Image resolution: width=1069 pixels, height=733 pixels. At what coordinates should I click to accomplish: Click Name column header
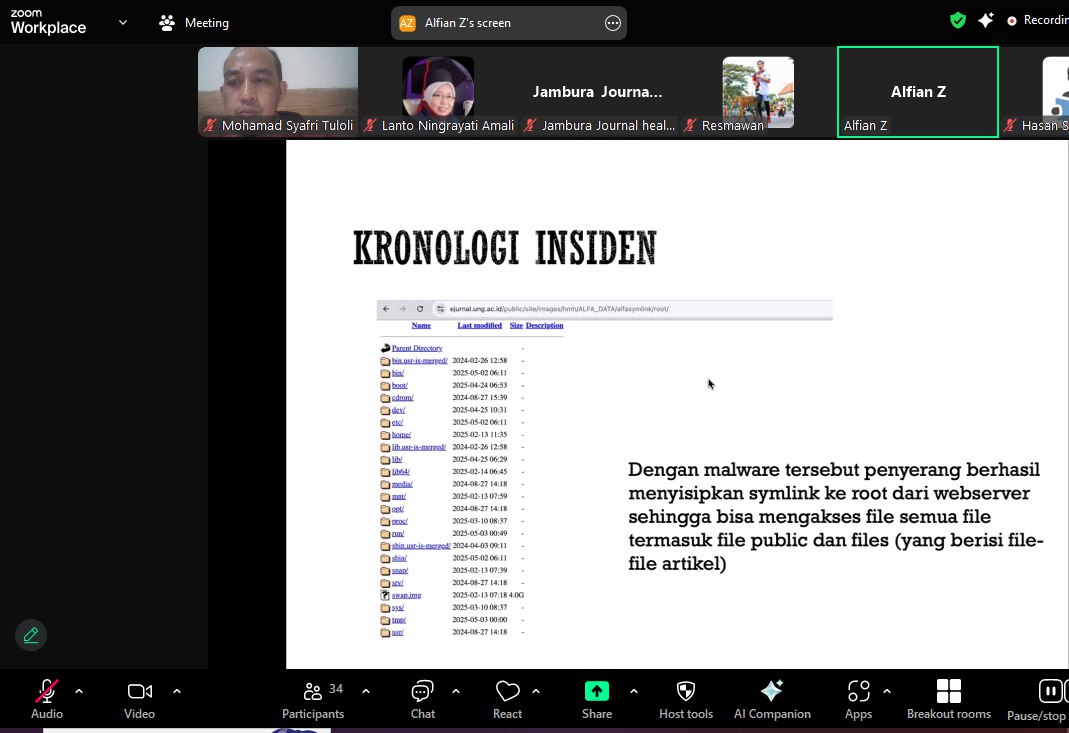421,325
